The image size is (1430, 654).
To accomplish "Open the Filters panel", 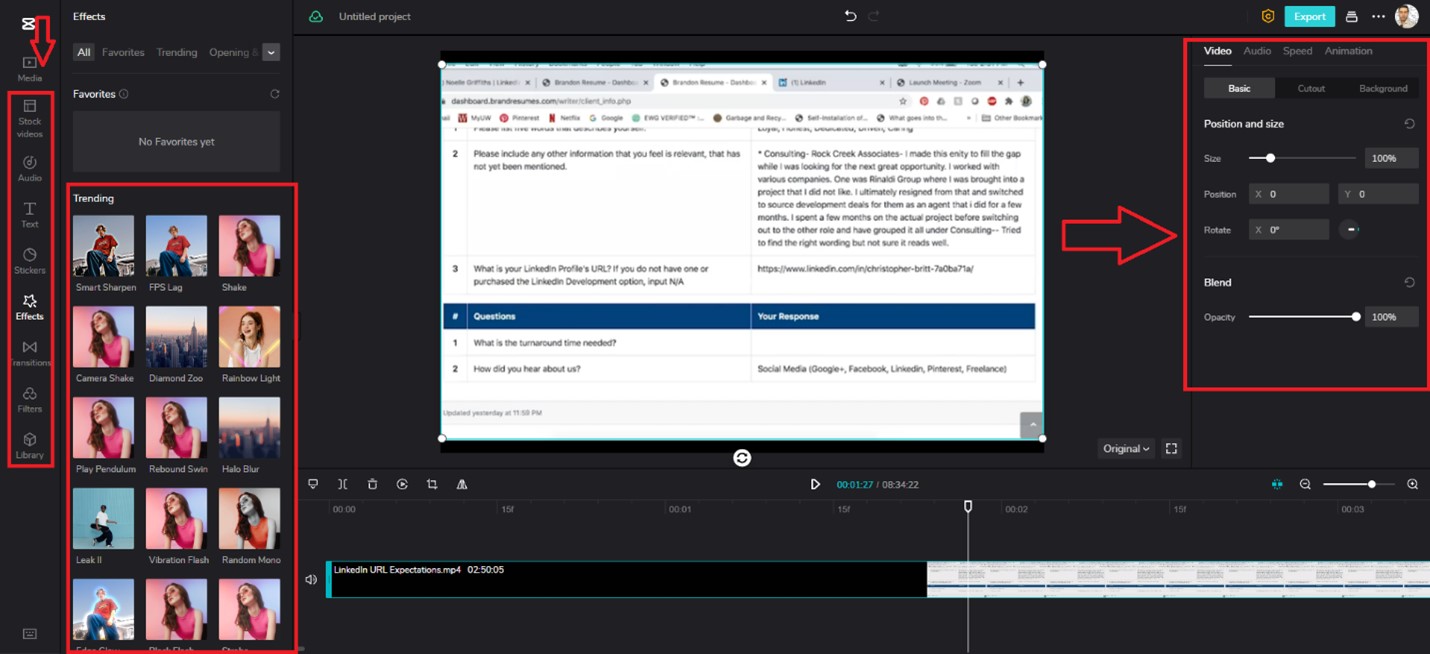I will tap(29, 401).
